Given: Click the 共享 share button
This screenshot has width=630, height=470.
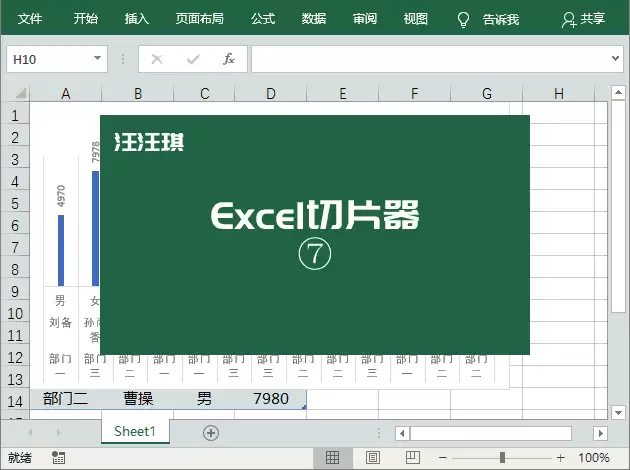Looking at the screenshot, I should click(583, 19).
